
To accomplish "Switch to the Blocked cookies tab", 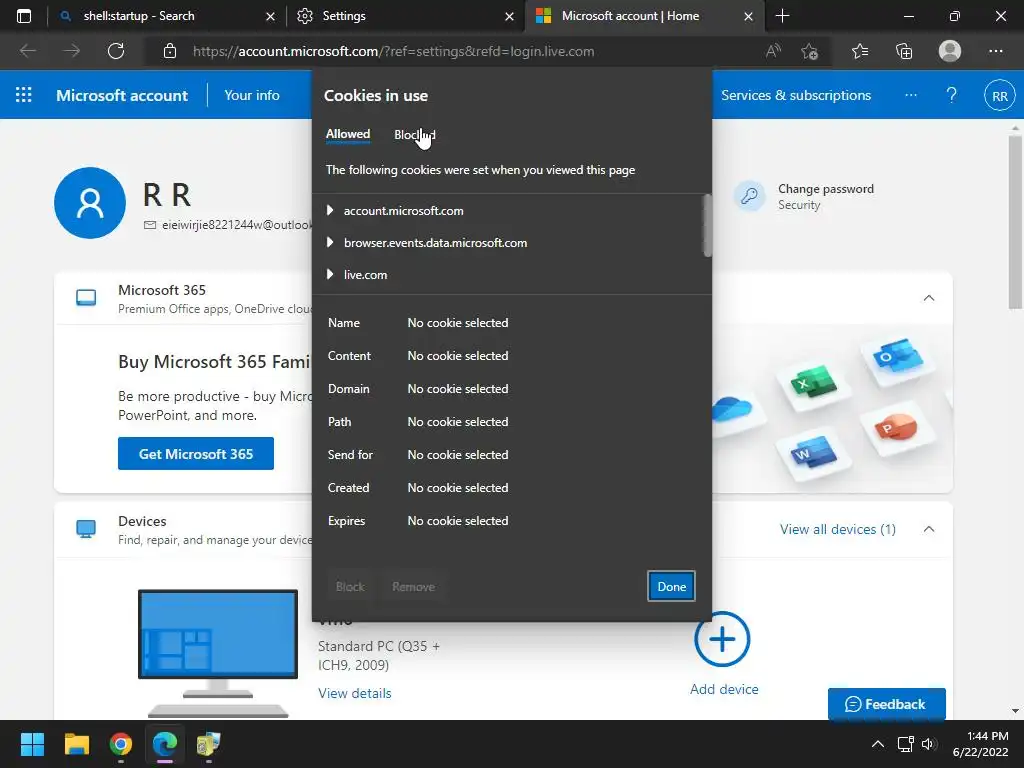I will coord(415,135).
